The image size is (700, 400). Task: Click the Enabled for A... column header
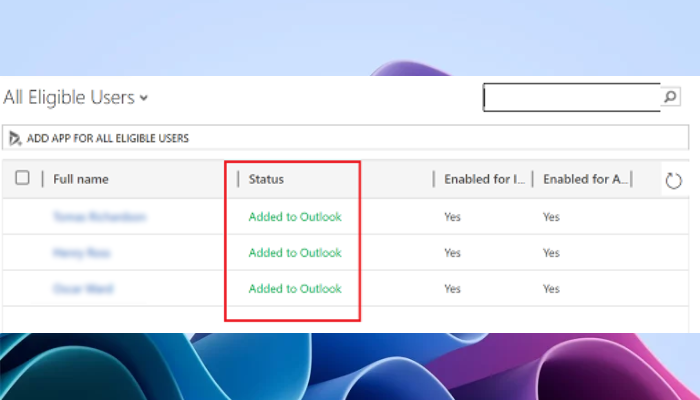click(585, 179)
